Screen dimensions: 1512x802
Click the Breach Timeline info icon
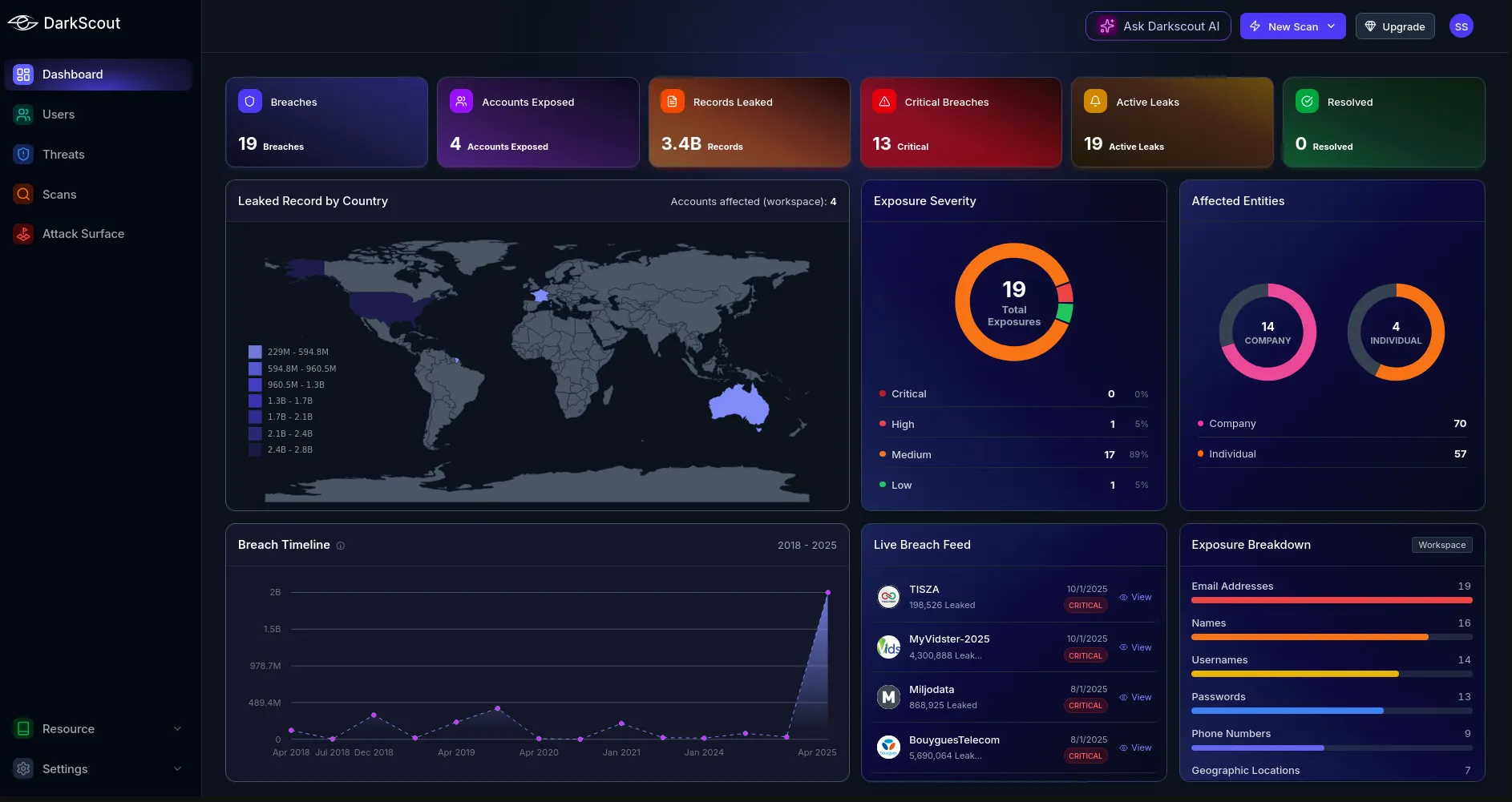(x=341, y=546)
